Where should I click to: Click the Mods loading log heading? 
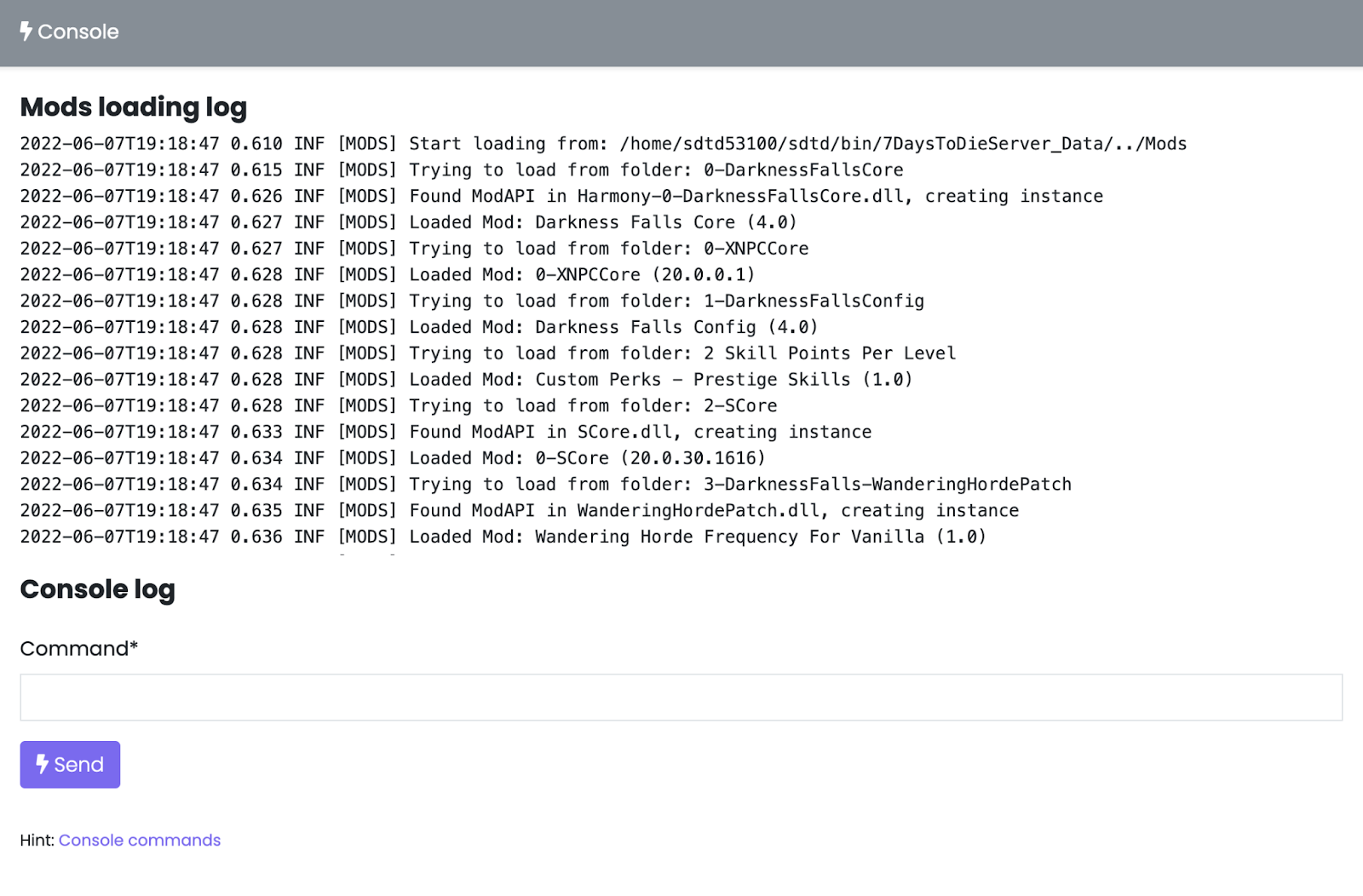click(x=134, y=106)
